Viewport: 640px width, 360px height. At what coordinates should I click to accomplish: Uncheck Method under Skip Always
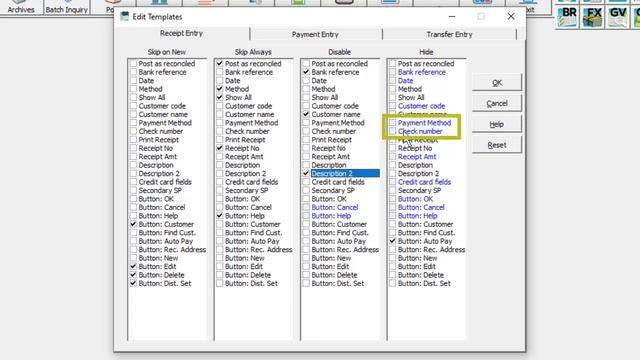pyautogui.click(x=220, y=89)
